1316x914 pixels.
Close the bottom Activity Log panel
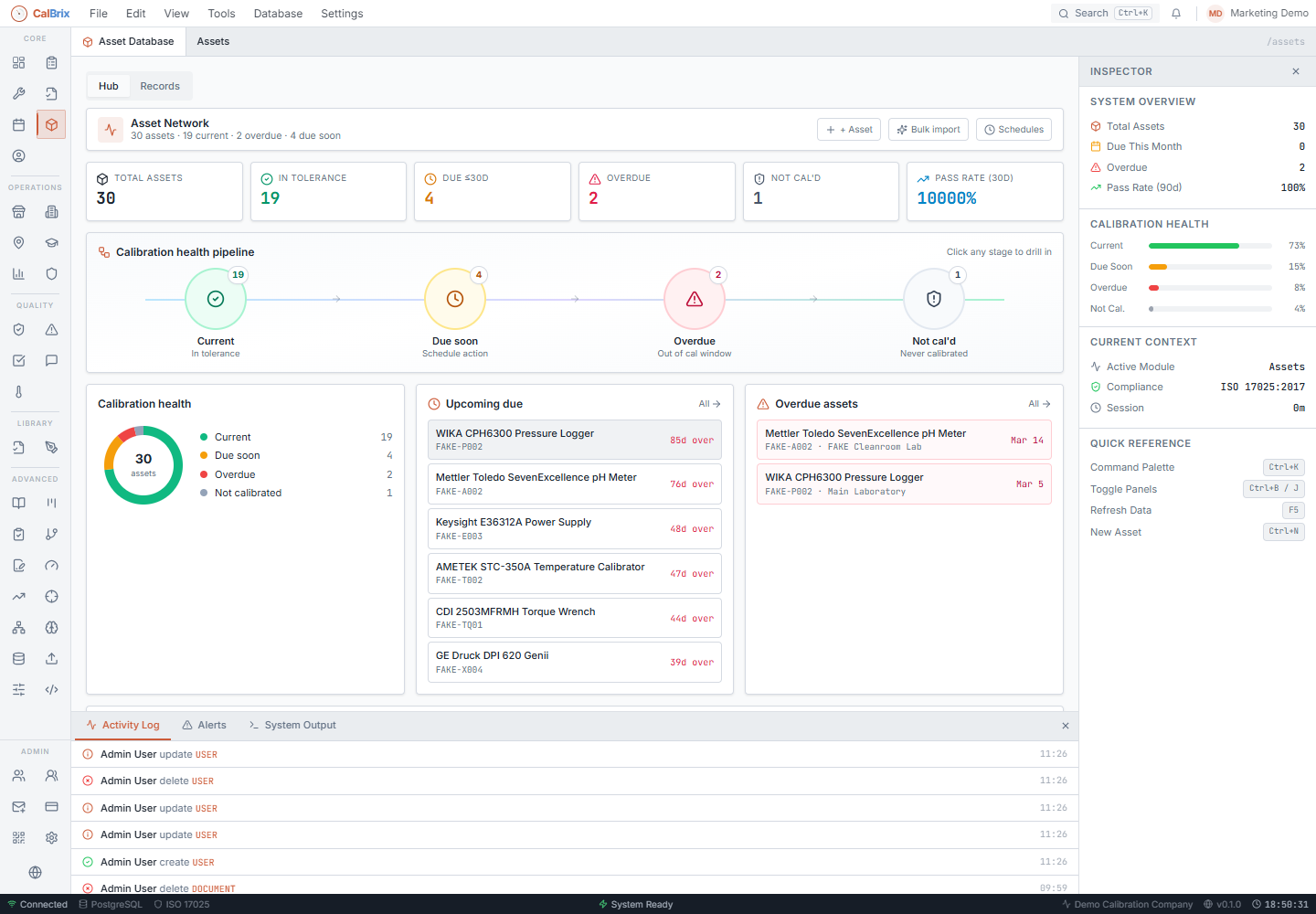pos(1066,726)
